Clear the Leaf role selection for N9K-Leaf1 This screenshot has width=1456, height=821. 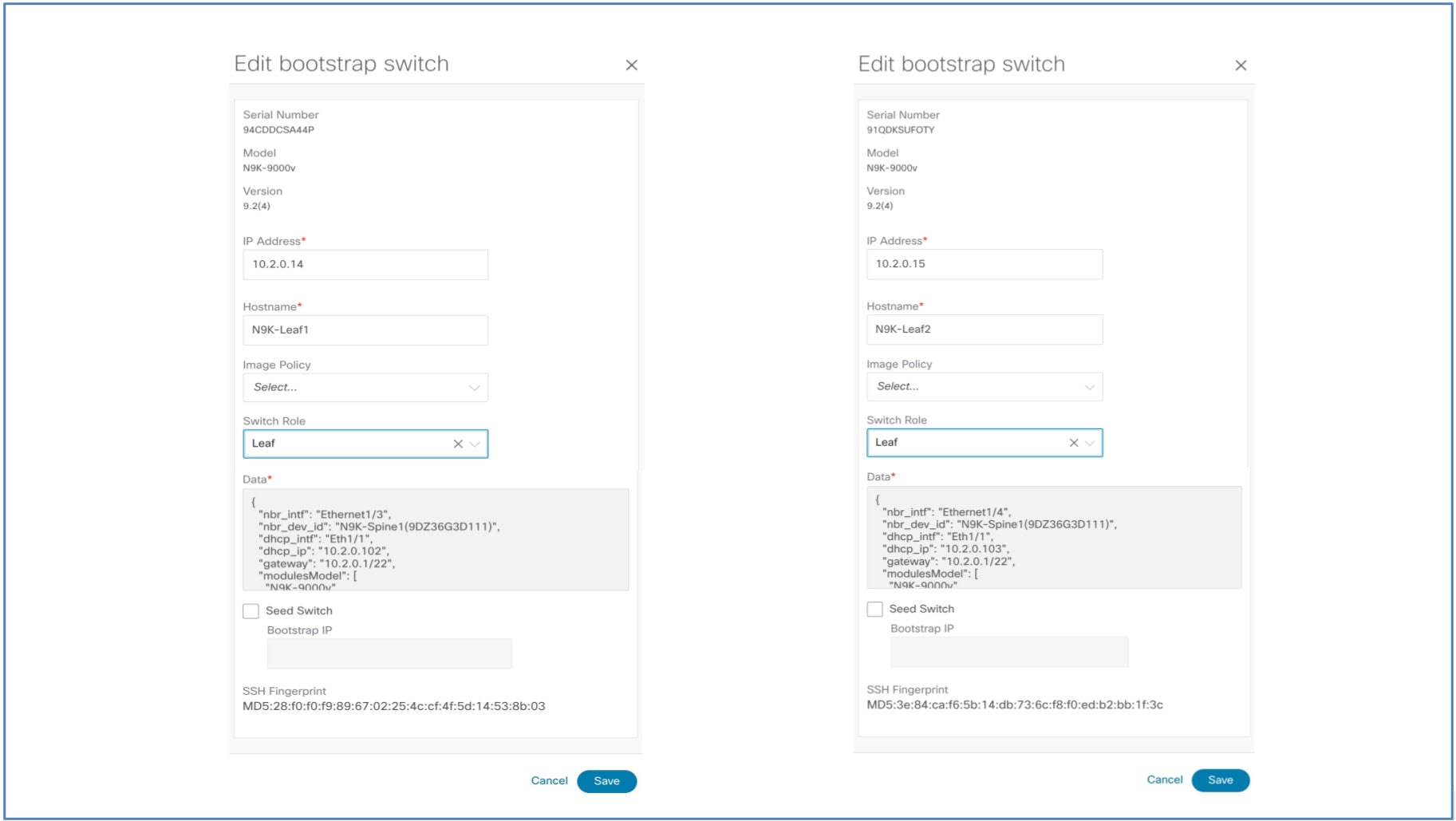tap(457, 444)
